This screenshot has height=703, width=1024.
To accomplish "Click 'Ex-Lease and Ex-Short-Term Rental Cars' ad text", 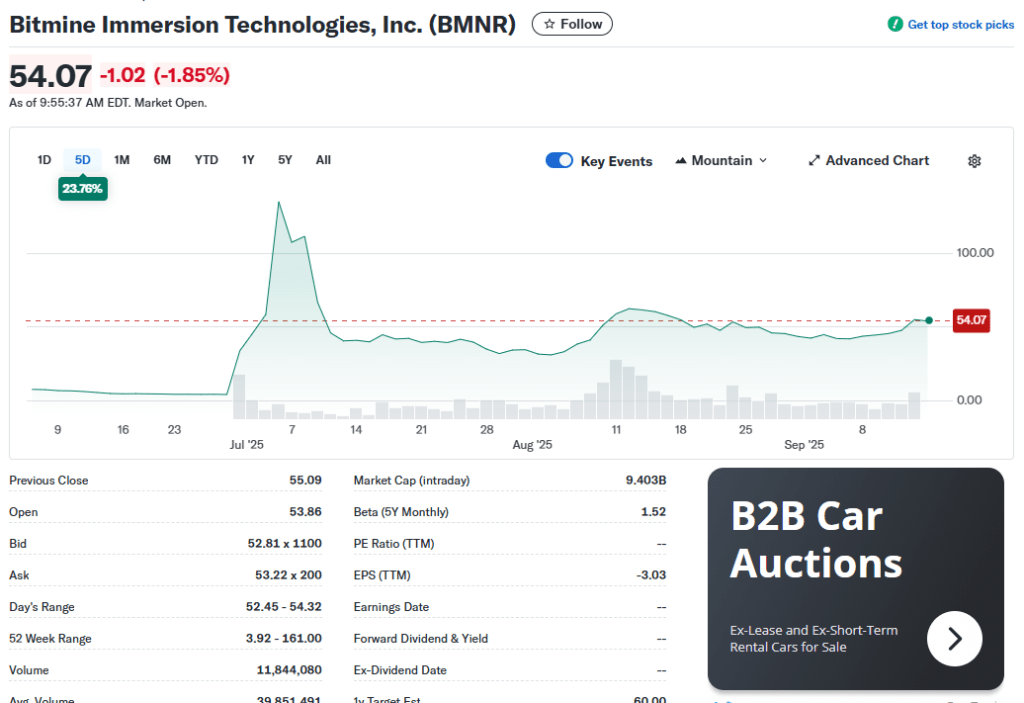I will 813,638.
